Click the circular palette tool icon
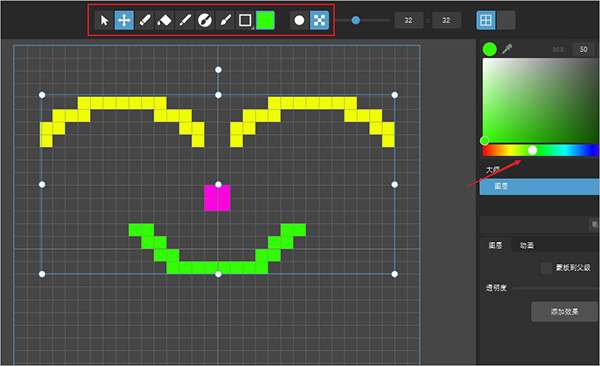The width and height of the screenshot is (600, 366). pos(204,20)
